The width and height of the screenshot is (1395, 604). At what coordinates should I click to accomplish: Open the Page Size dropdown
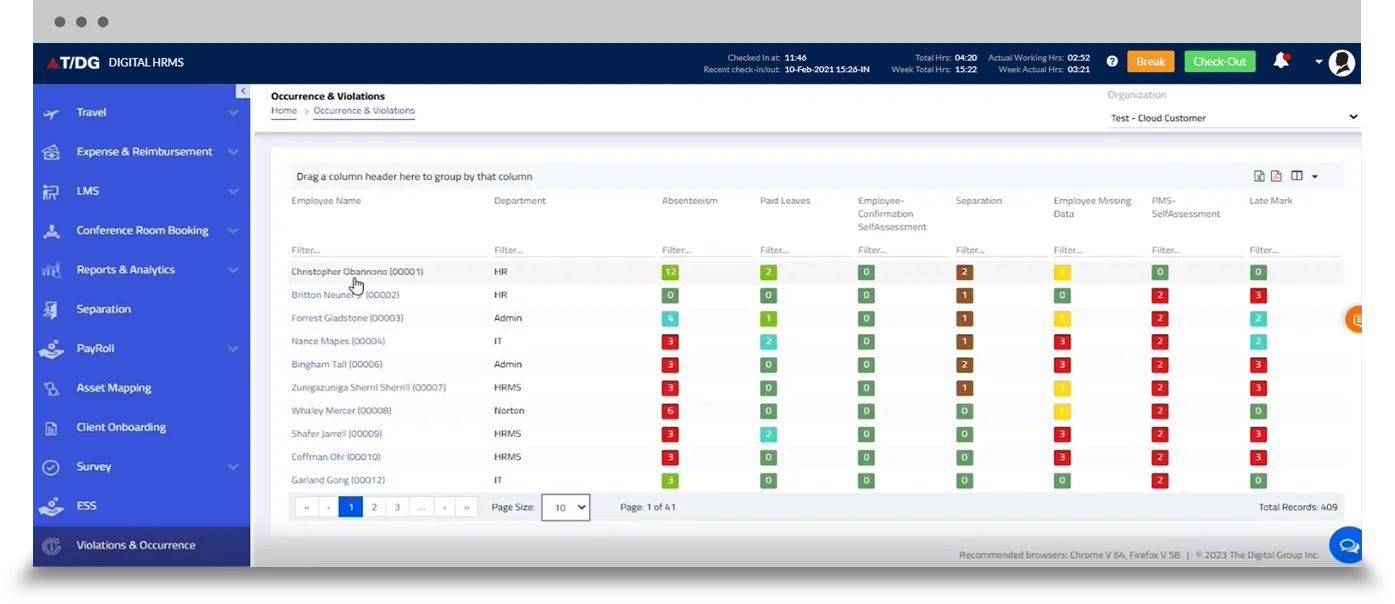(565, 508)
